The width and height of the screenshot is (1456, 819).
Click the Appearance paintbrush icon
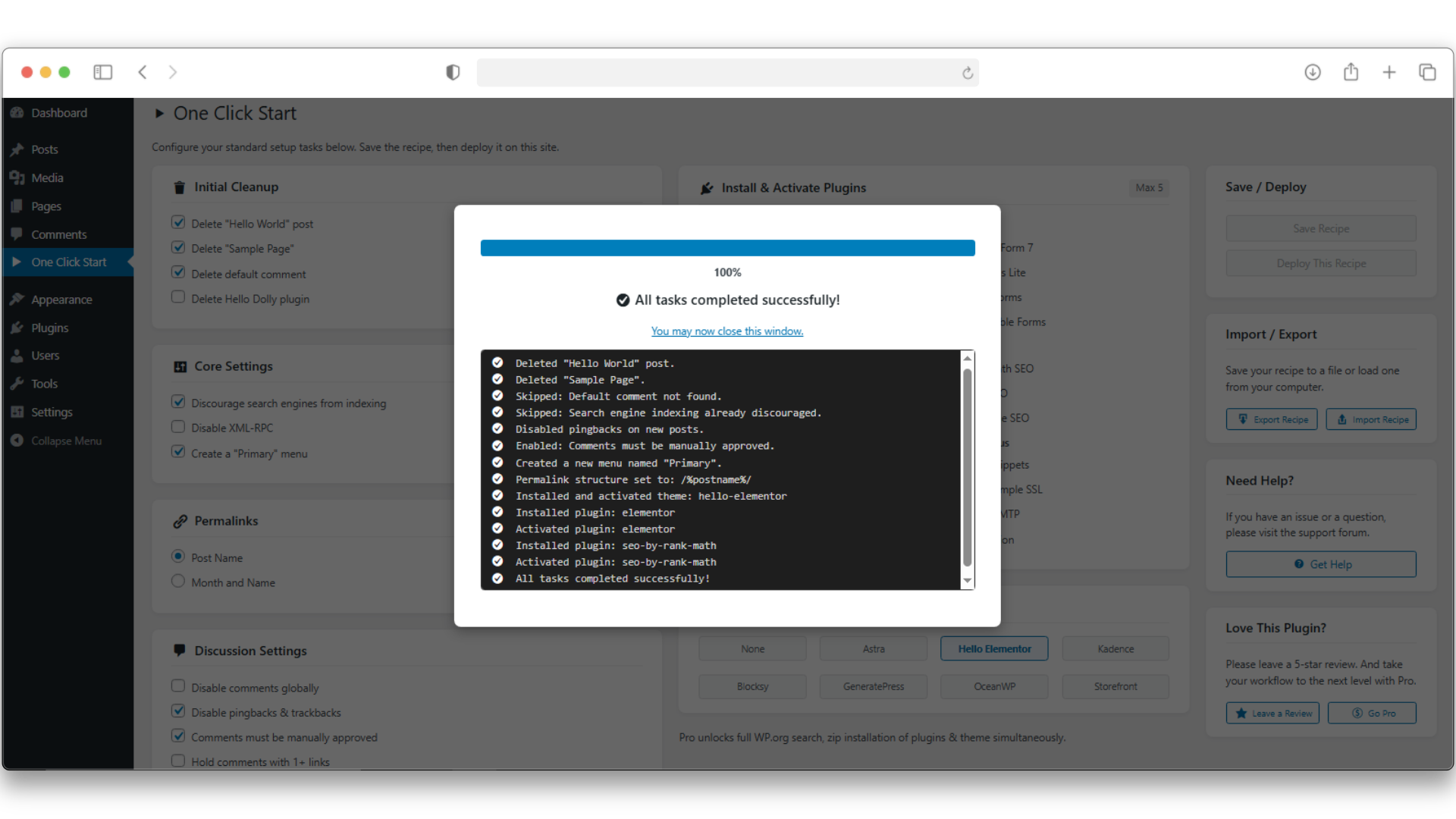(17, 299)
